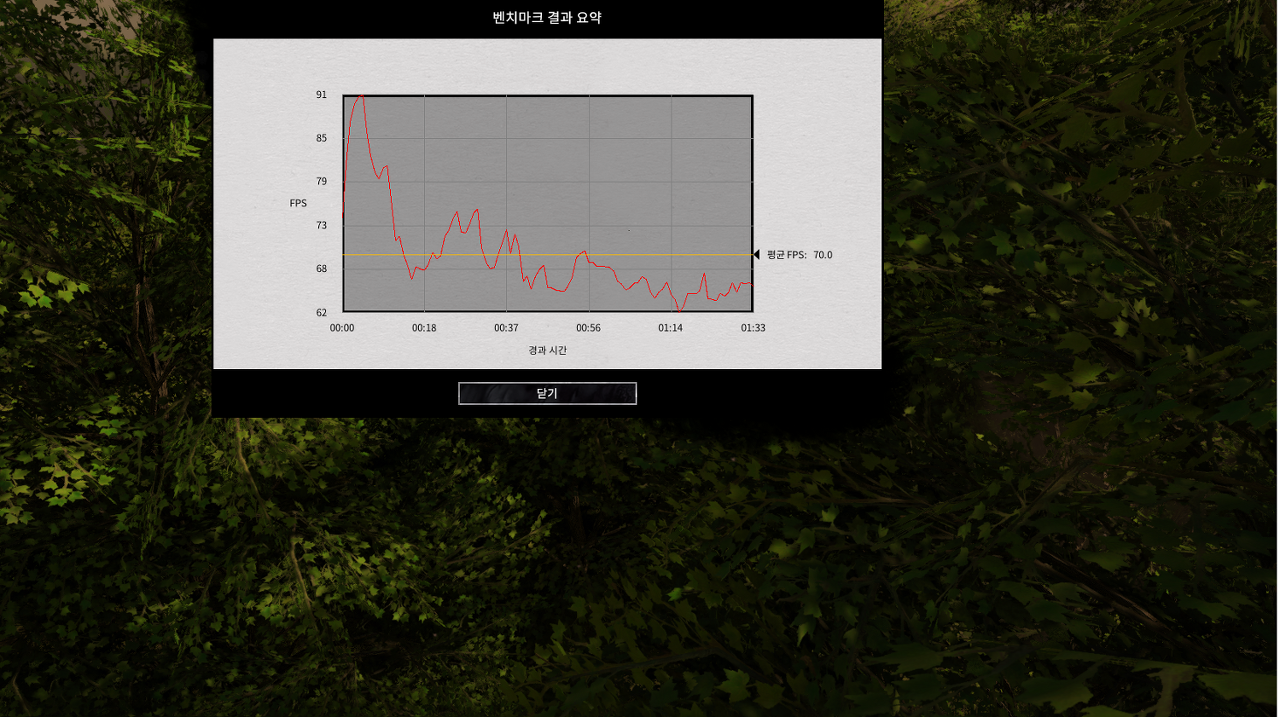Click the 평균 FPS: 70.0 label

(799, 255)
